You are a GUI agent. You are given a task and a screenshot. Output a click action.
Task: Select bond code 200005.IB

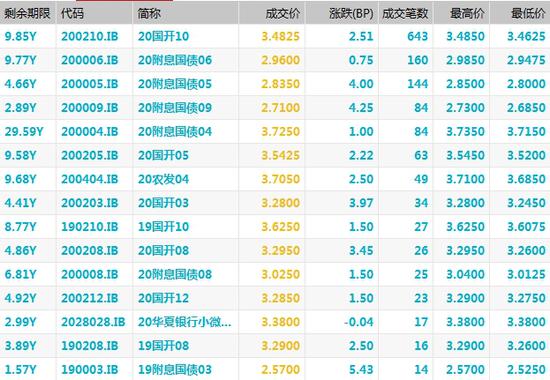[90, 84]
